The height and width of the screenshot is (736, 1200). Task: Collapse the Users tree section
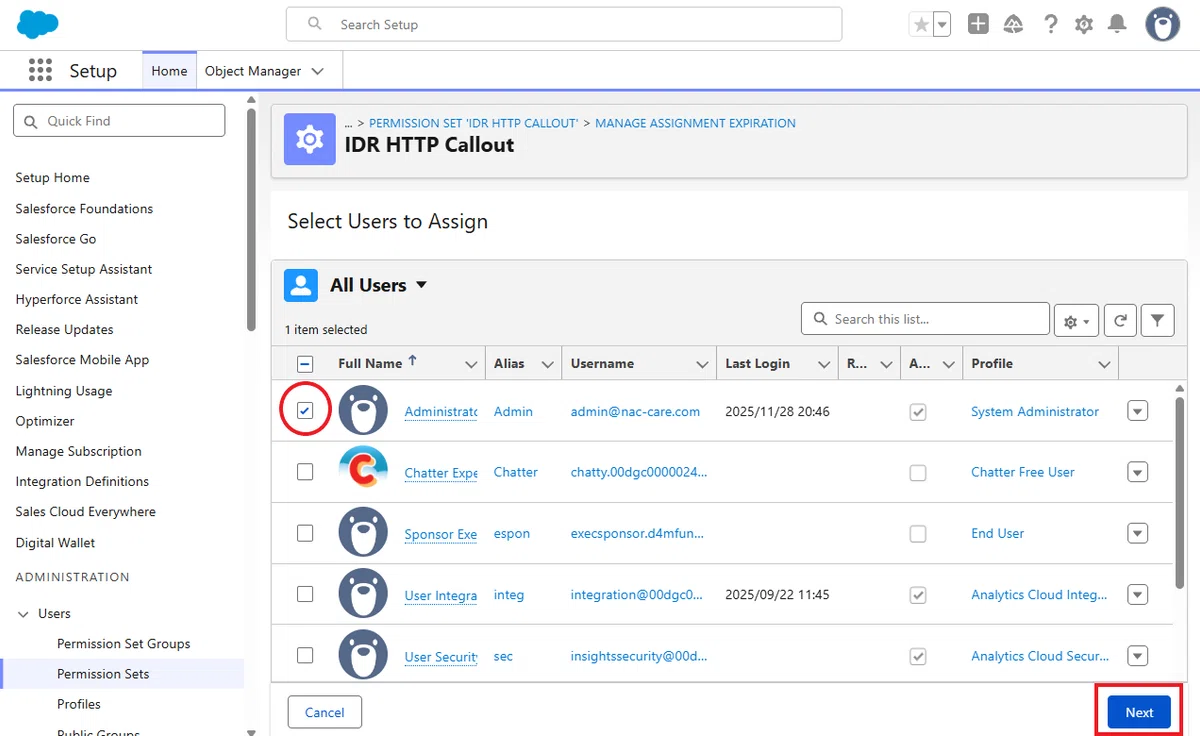[x=23, y=614]
